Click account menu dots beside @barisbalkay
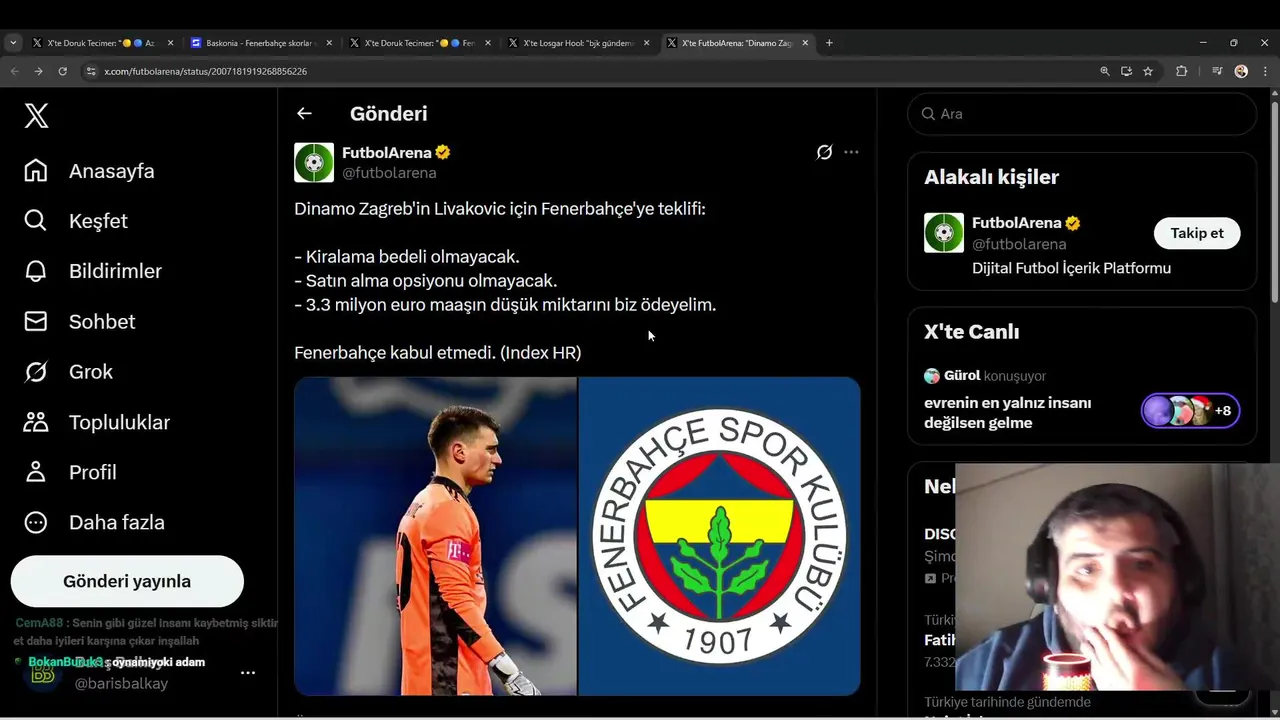 [248, 673]
